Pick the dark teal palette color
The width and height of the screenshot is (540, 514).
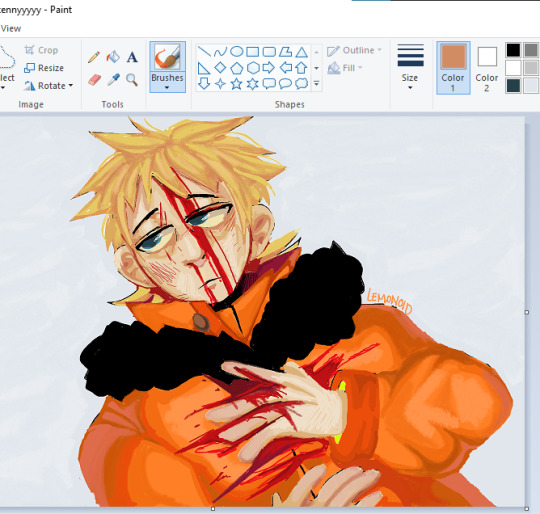coord(513,85)
